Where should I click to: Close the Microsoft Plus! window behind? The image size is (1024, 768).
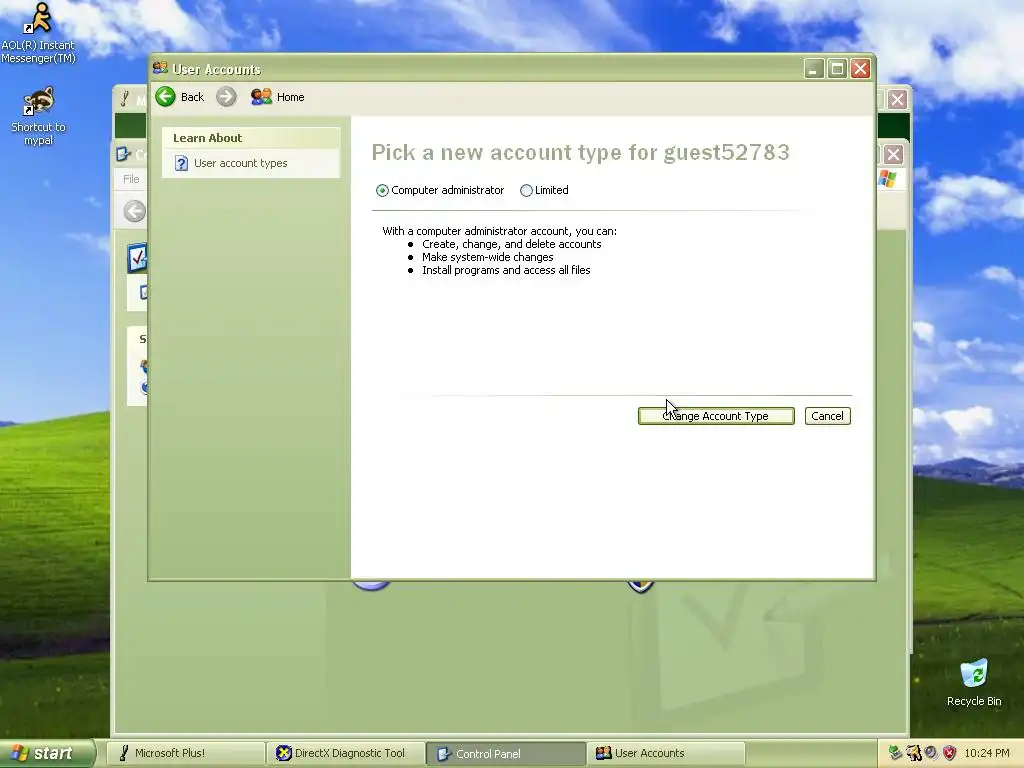897,100
